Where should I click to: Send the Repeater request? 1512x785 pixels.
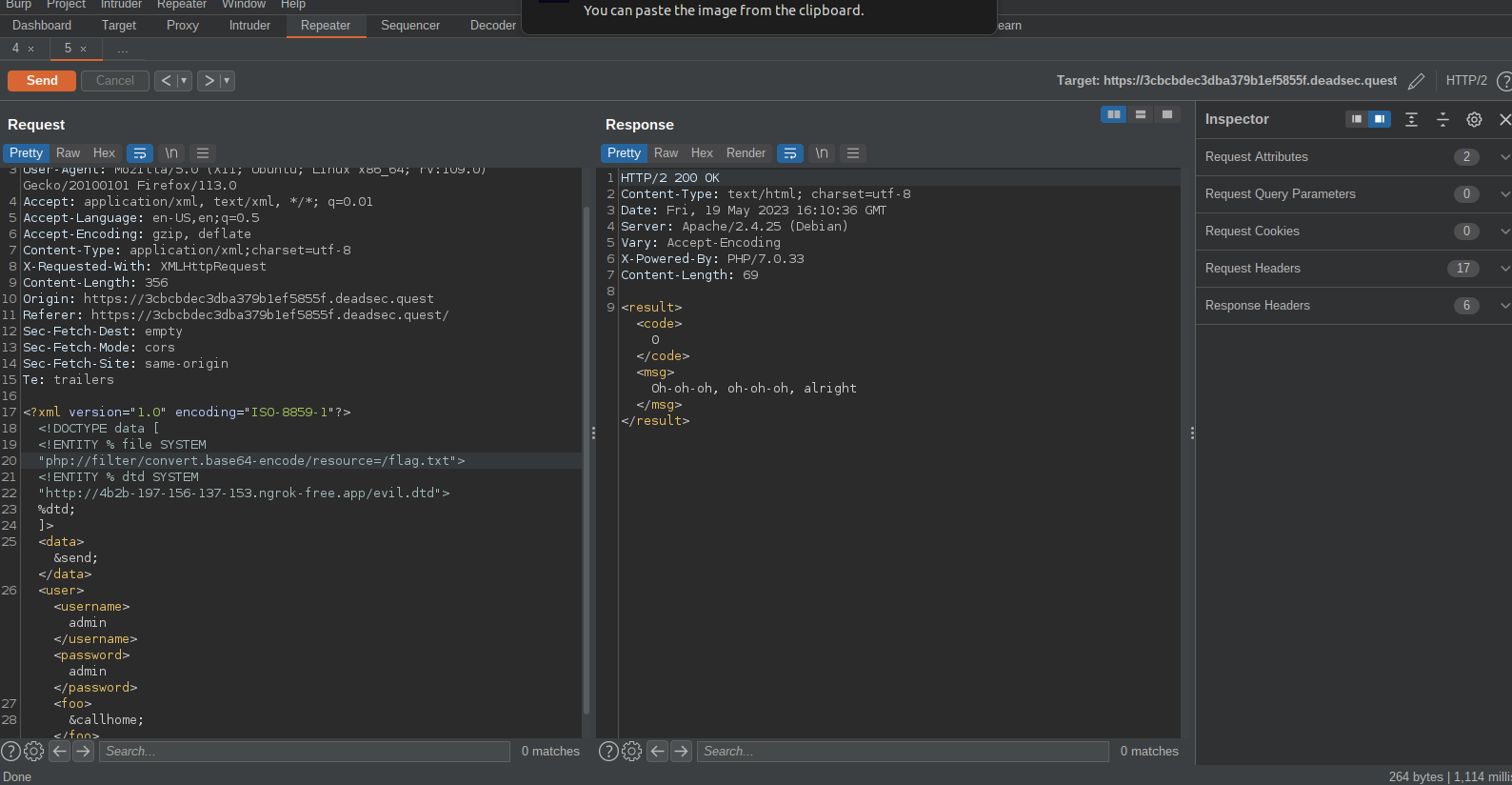click(42, 81)
